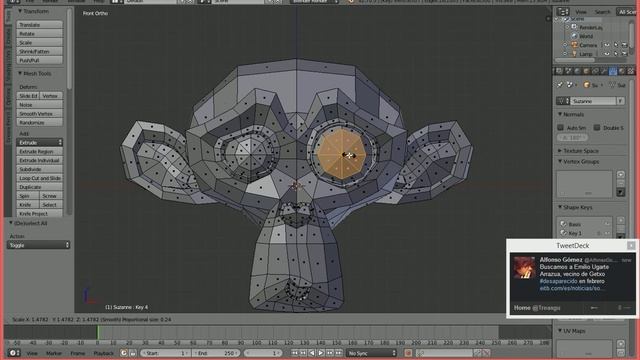Open the Object Data mesh tab icon
640x360 pixels.
click(x=613, y=71)
